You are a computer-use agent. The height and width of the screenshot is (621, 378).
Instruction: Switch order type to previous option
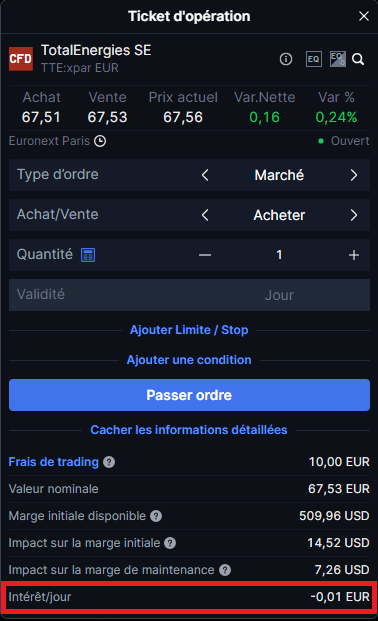pyautogui.click(x=205, y=175)
